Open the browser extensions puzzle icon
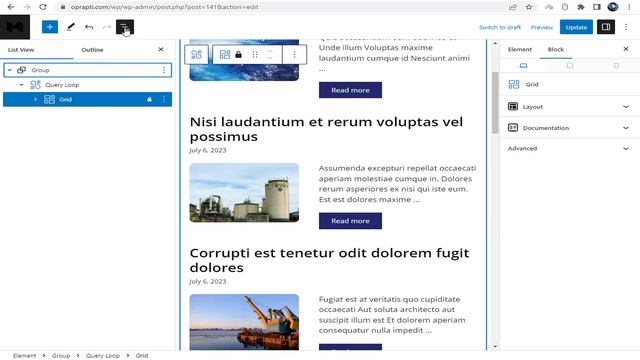The image size is (640, 360). (x=580, y=7)
